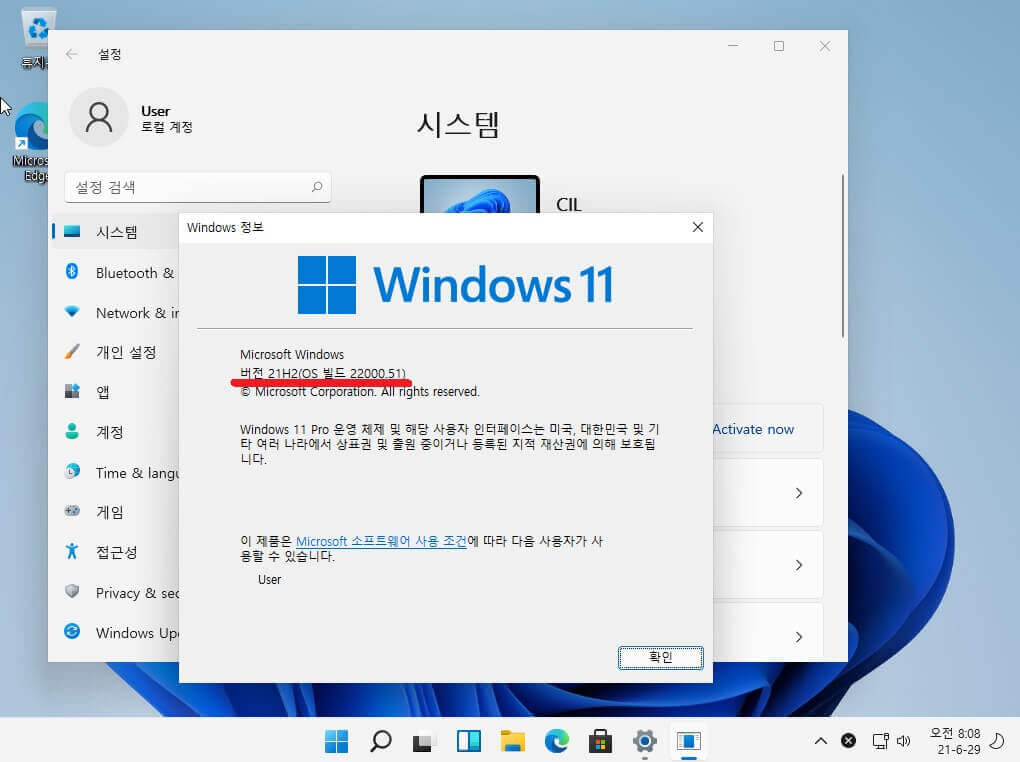Open Microsoft 소프트웨어 사용 조건 link
The width and height of the screenshot is (1020, 762).
[381, 541]
